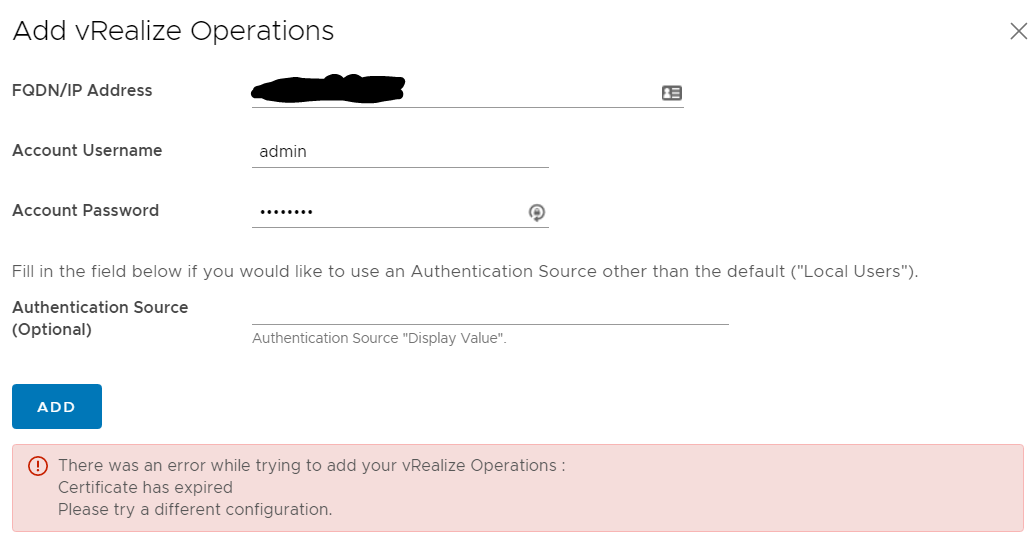
Task: Focus the Account Username field containing admin
Action: pyautogui.click(x=400, y=152)
